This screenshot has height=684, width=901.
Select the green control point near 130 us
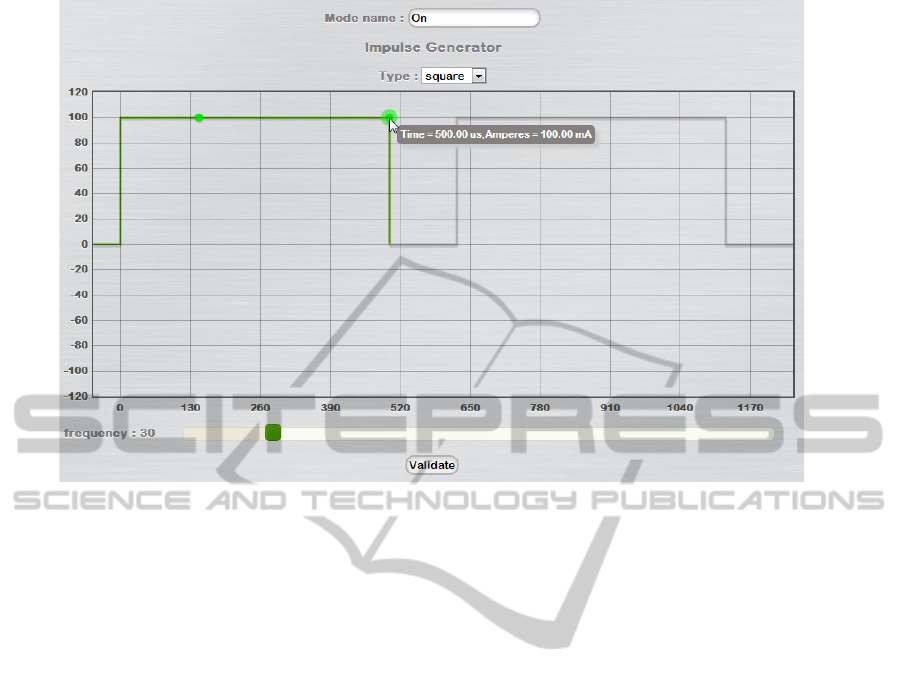(x=199, y=118)
